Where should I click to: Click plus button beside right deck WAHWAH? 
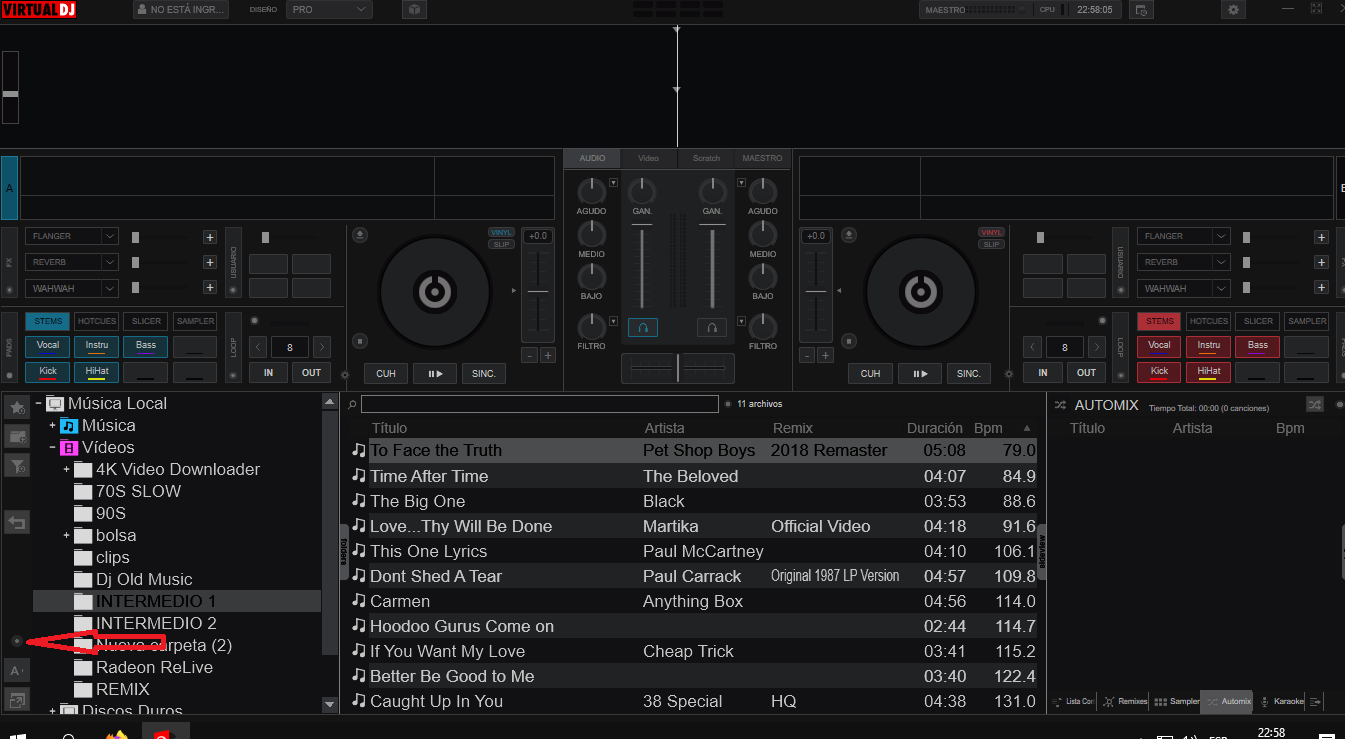click(x=1322, y=288)
